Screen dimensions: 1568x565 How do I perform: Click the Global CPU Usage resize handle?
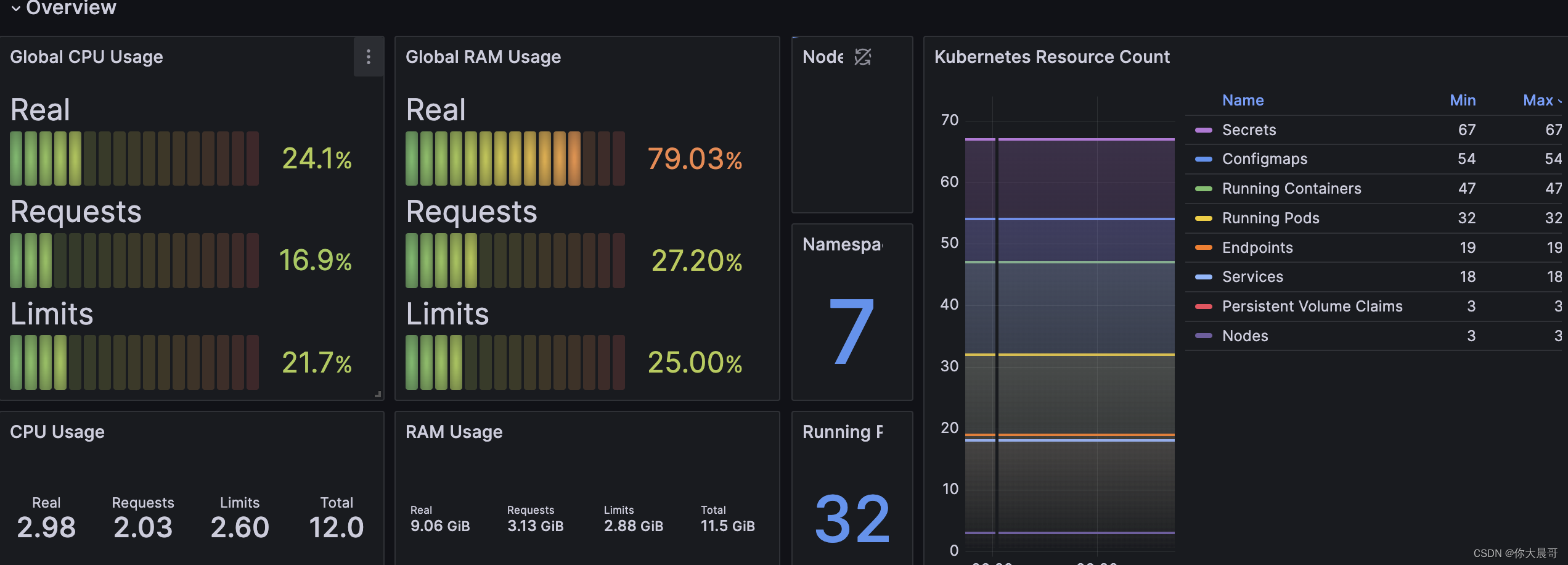click(x=378, y=394)
